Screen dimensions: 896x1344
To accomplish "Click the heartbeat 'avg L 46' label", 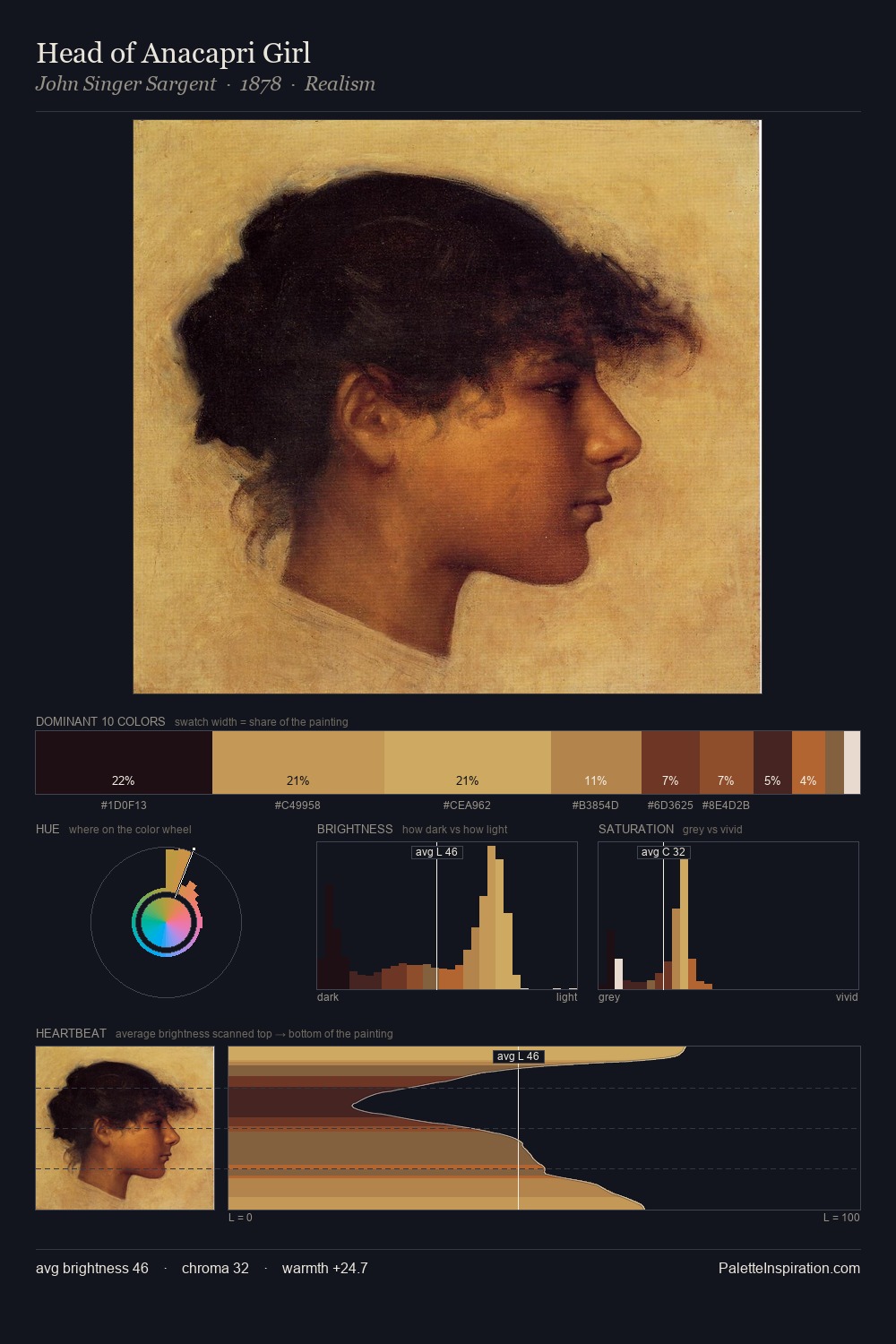I will coord(518,1056).
